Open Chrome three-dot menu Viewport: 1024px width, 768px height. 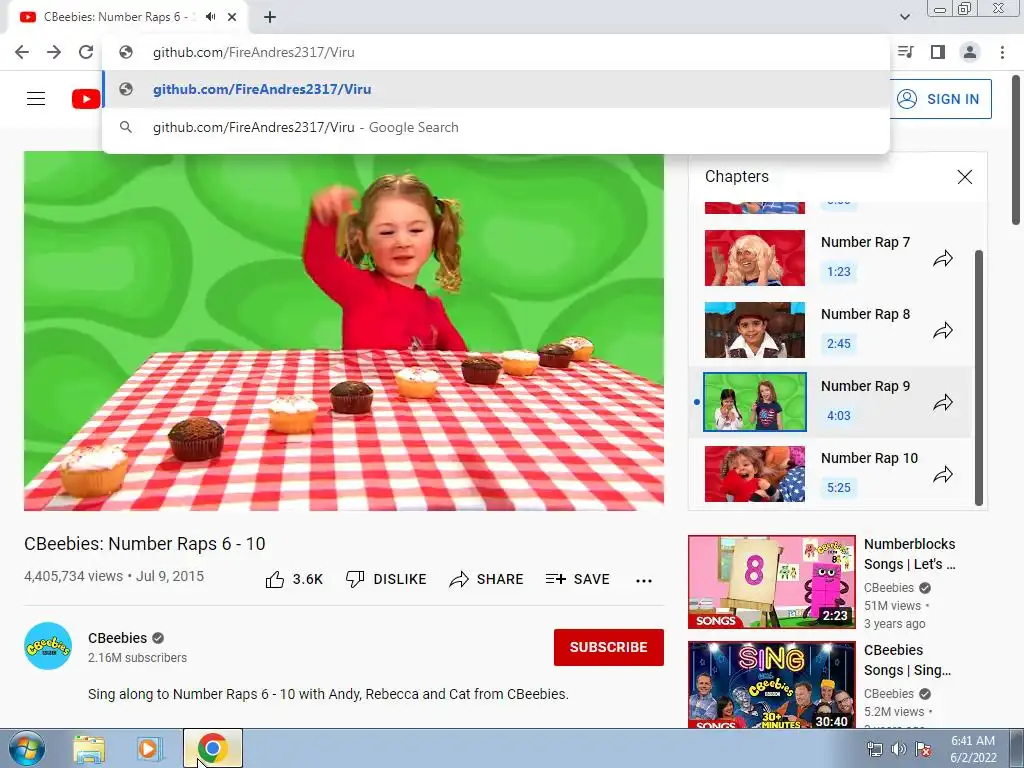[x=1002, y=52]
